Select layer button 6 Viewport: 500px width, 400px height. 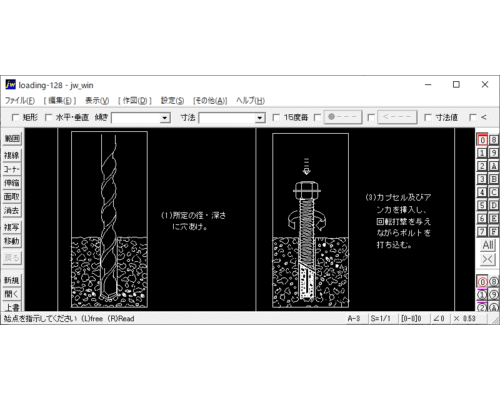[x=482, y=218]
